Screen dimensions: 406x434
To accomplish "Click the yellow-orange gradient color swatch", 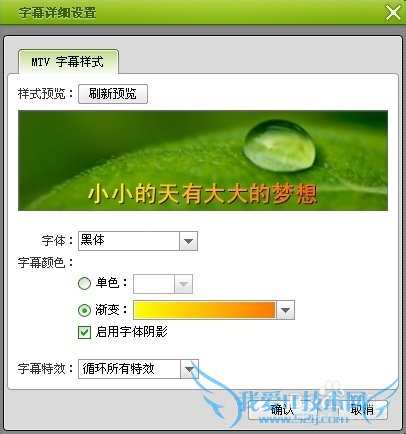I will (204, 310).
